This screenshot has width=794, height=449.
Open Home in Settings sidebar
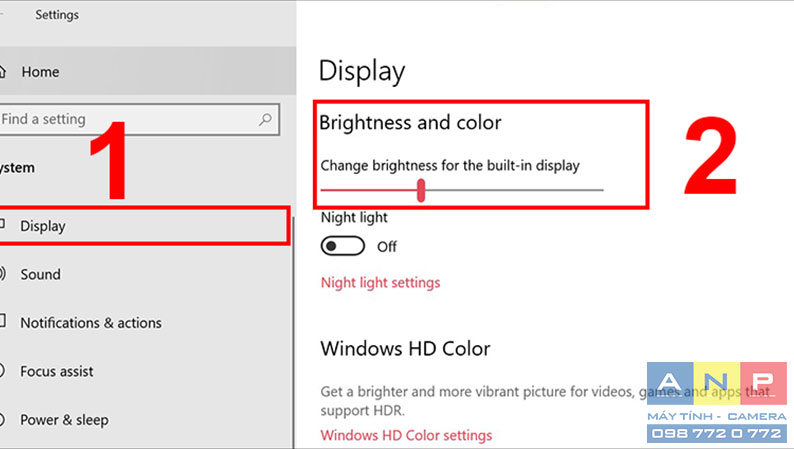[x=147, y=71]
